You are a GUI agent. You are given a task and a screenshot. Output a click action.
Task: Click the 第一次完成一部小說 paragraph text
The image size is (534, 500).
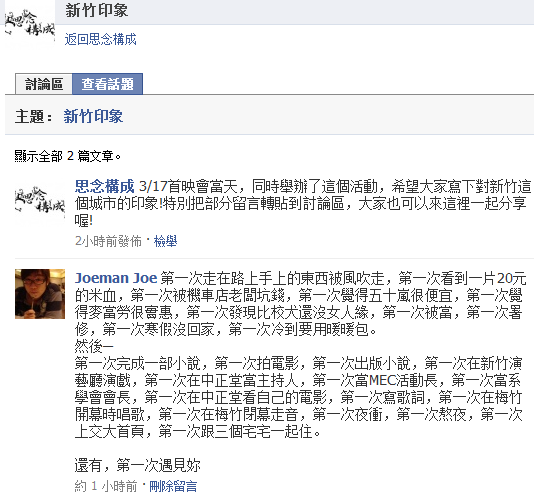[299, 397]
